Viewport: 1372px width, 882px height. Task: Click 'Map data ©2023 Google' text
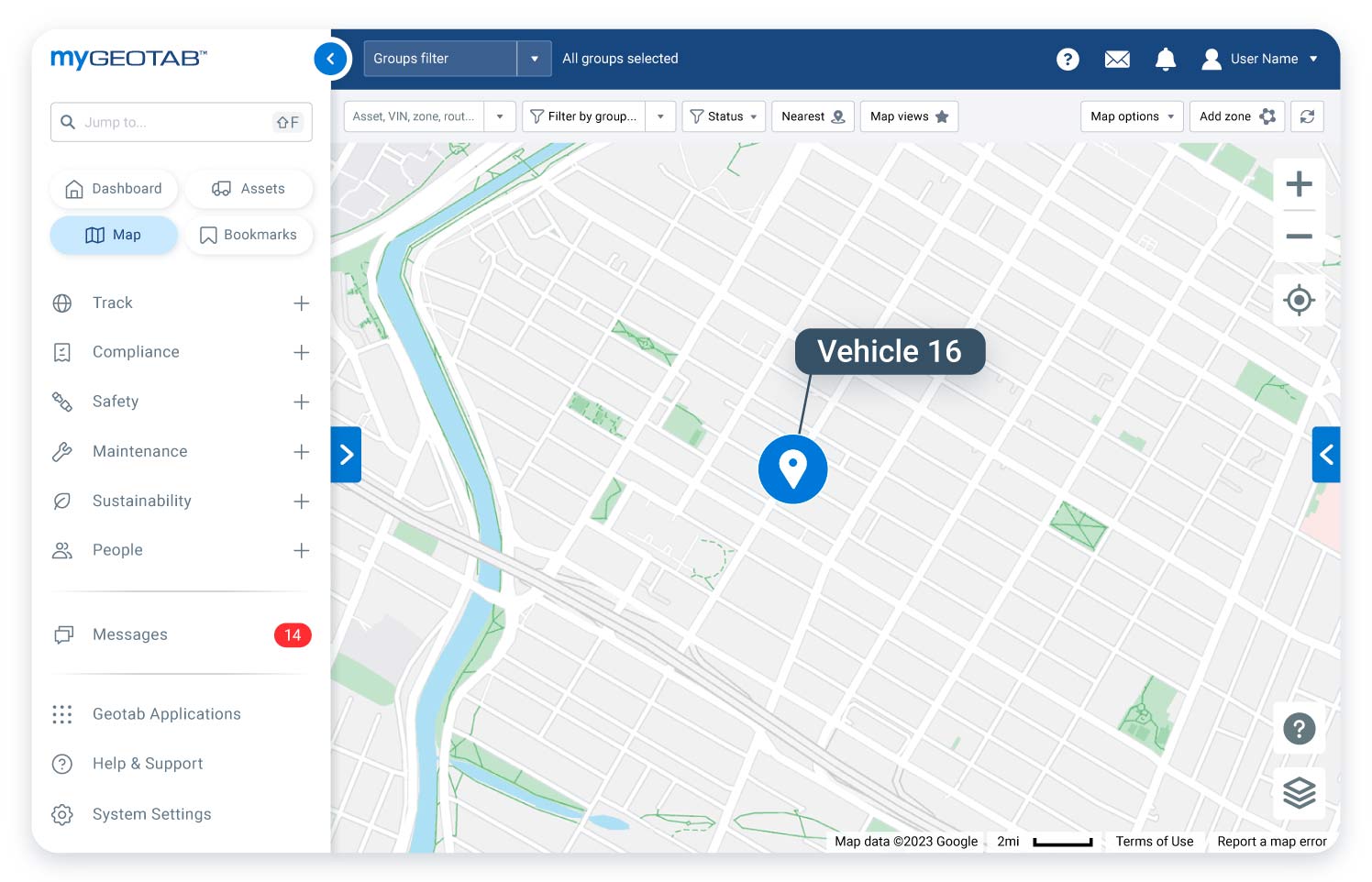click(906, 842)
